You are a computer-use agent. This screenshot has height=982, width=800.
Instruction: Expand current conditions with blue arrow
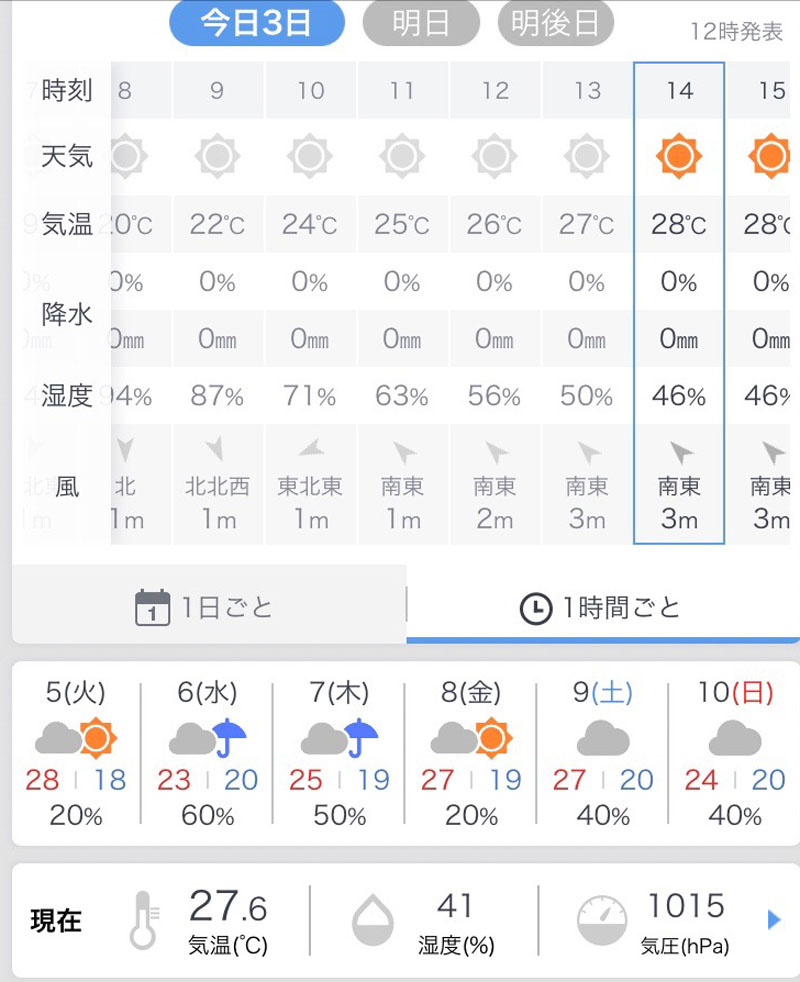[773, 919]
